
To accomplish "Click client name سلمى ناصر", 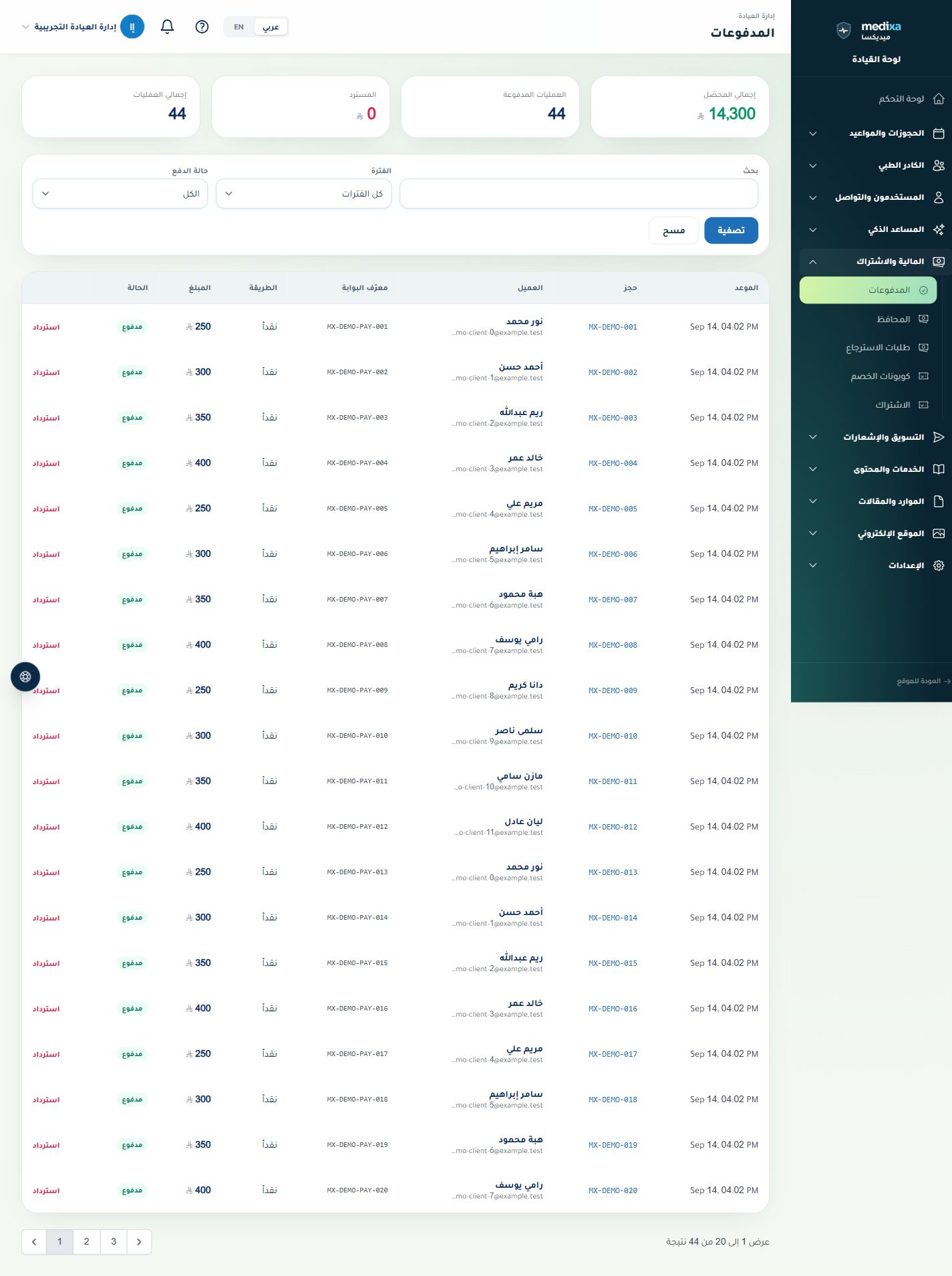I will pos(519,731).
